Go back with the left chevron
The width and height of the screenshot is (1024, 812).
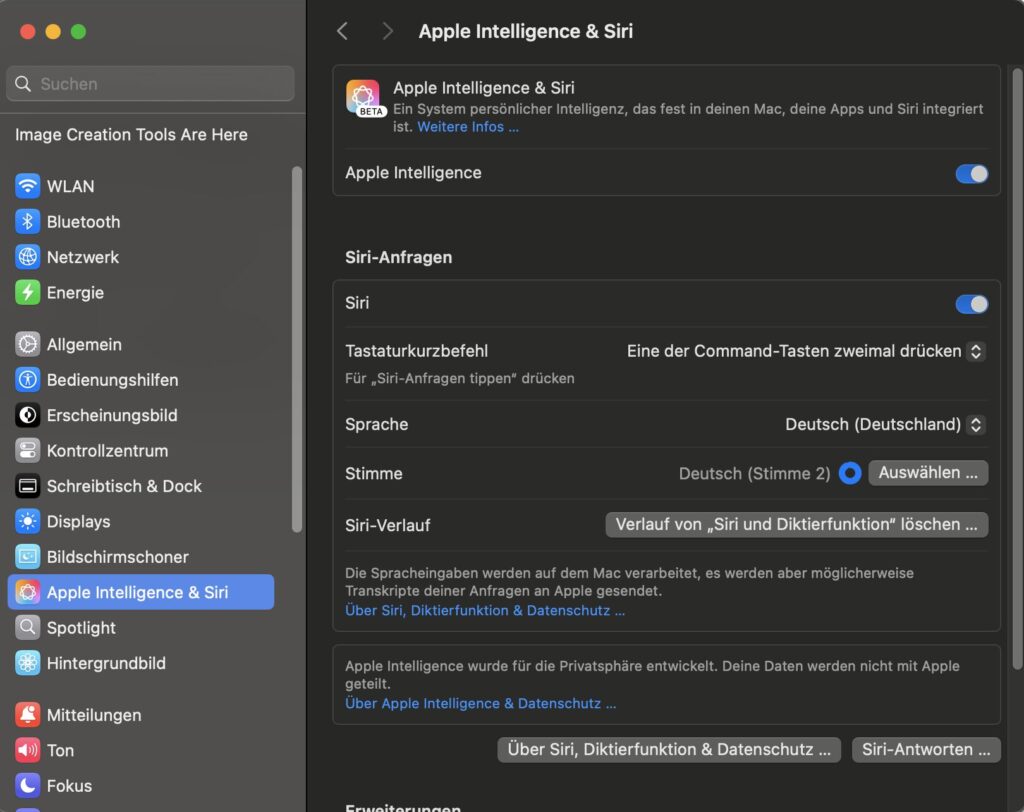click(342, 31)
